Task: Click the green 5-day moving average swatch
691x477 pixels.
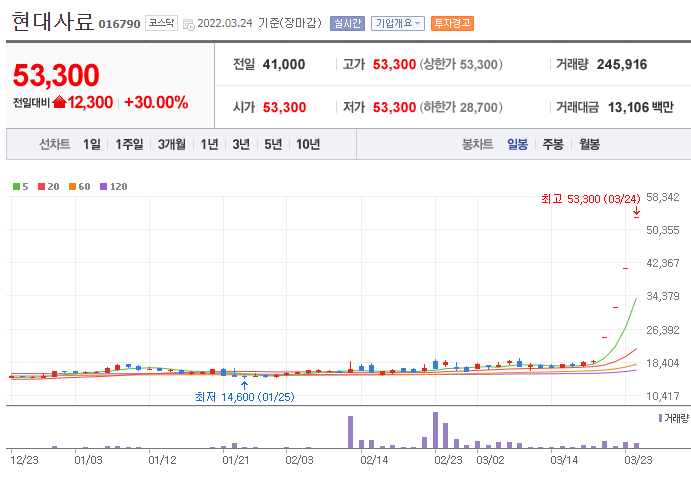Action: 16,186
